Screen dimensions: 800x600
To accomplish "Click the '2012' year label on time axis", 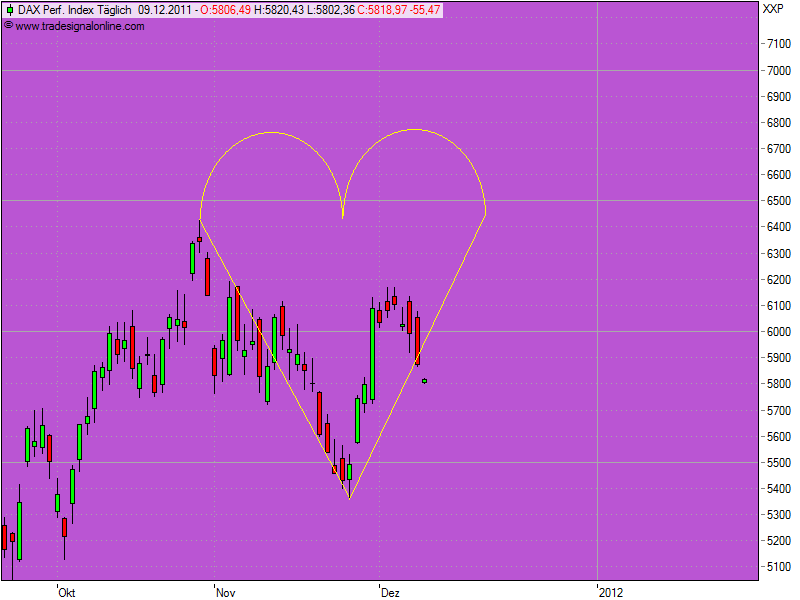I will (x=611, y=593).
